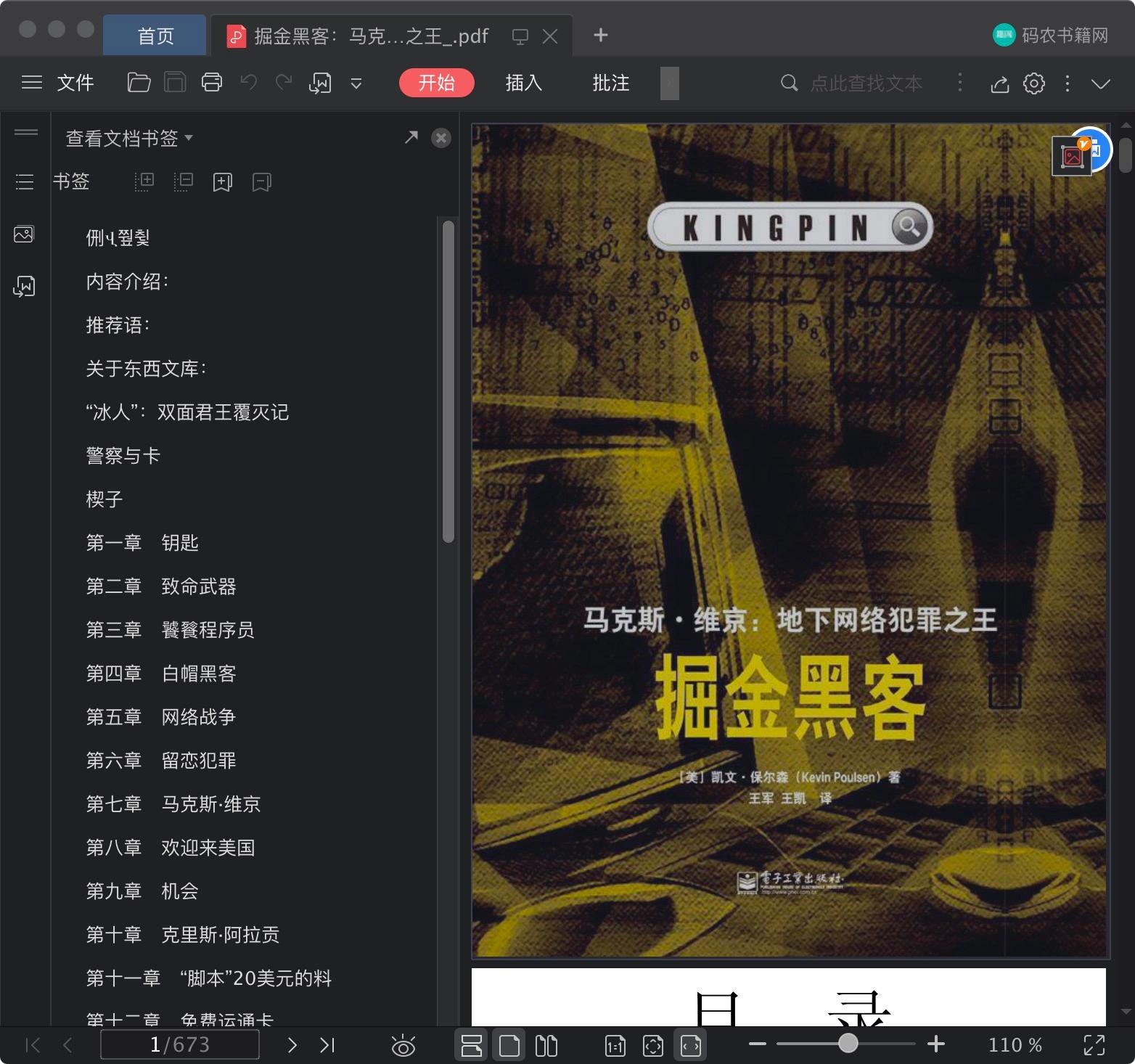The width and height of the screenshot is (1135, 1064).
Task: Open bookmark 关于东西文库:
Action: [x=146, y=369]
